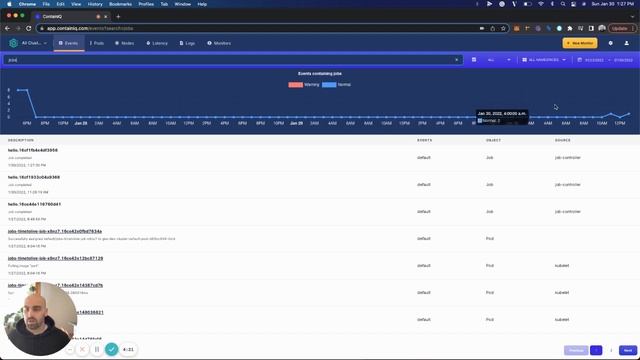Open the Chrome History menu
This screenshot has width=640, height=360.
[95, 4]
